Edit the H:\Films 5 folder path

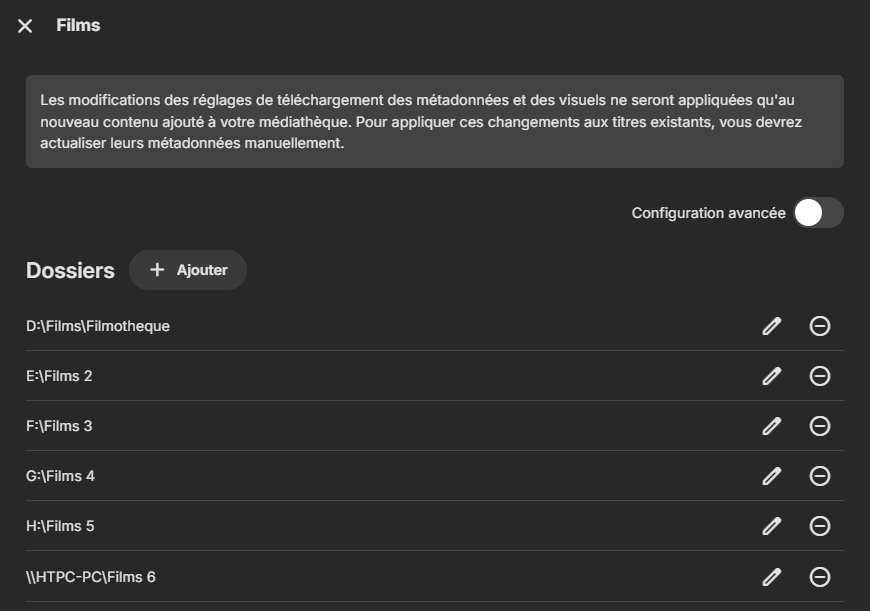point(771,526)
